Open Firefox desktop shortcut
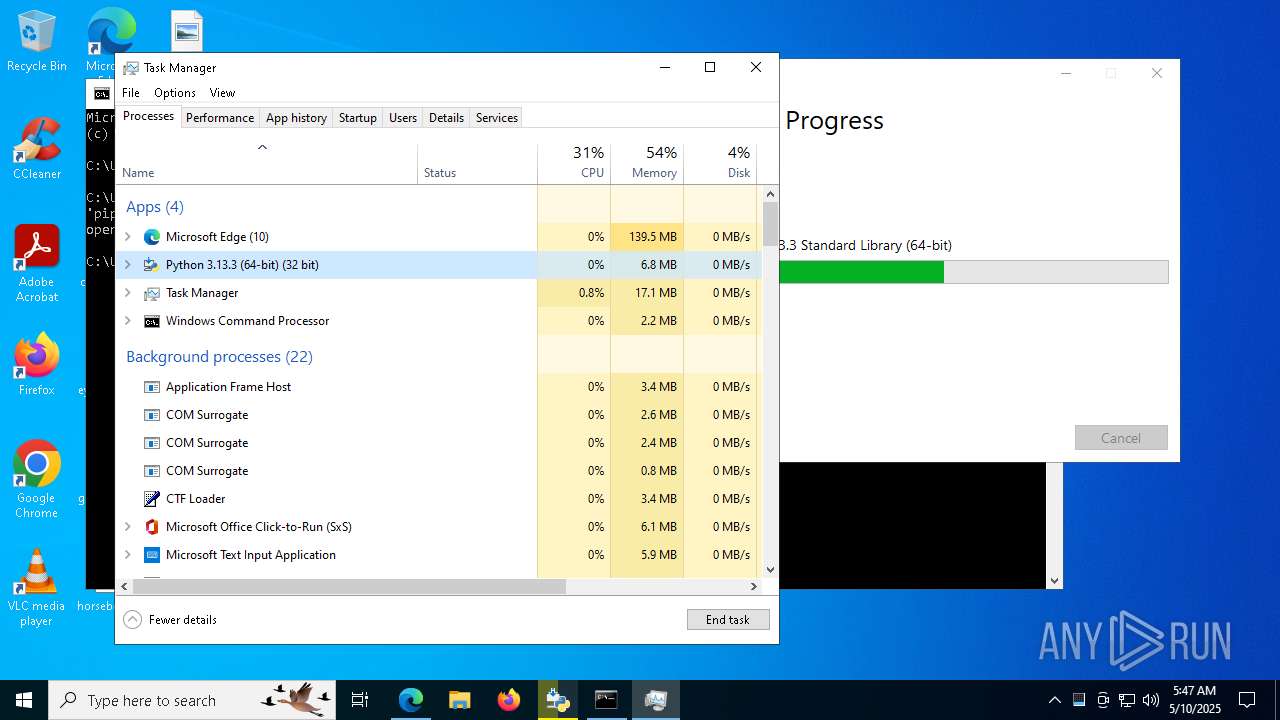1280x720 pixels. click(x=37, y=364)
